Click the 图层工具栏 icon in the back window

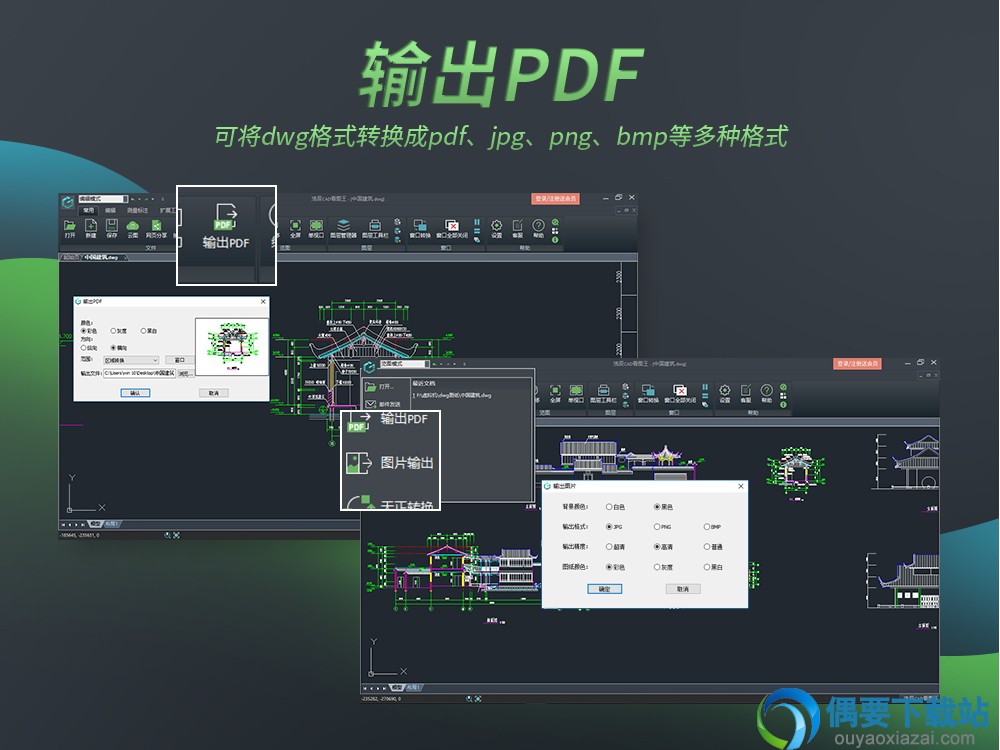[375, 226]
